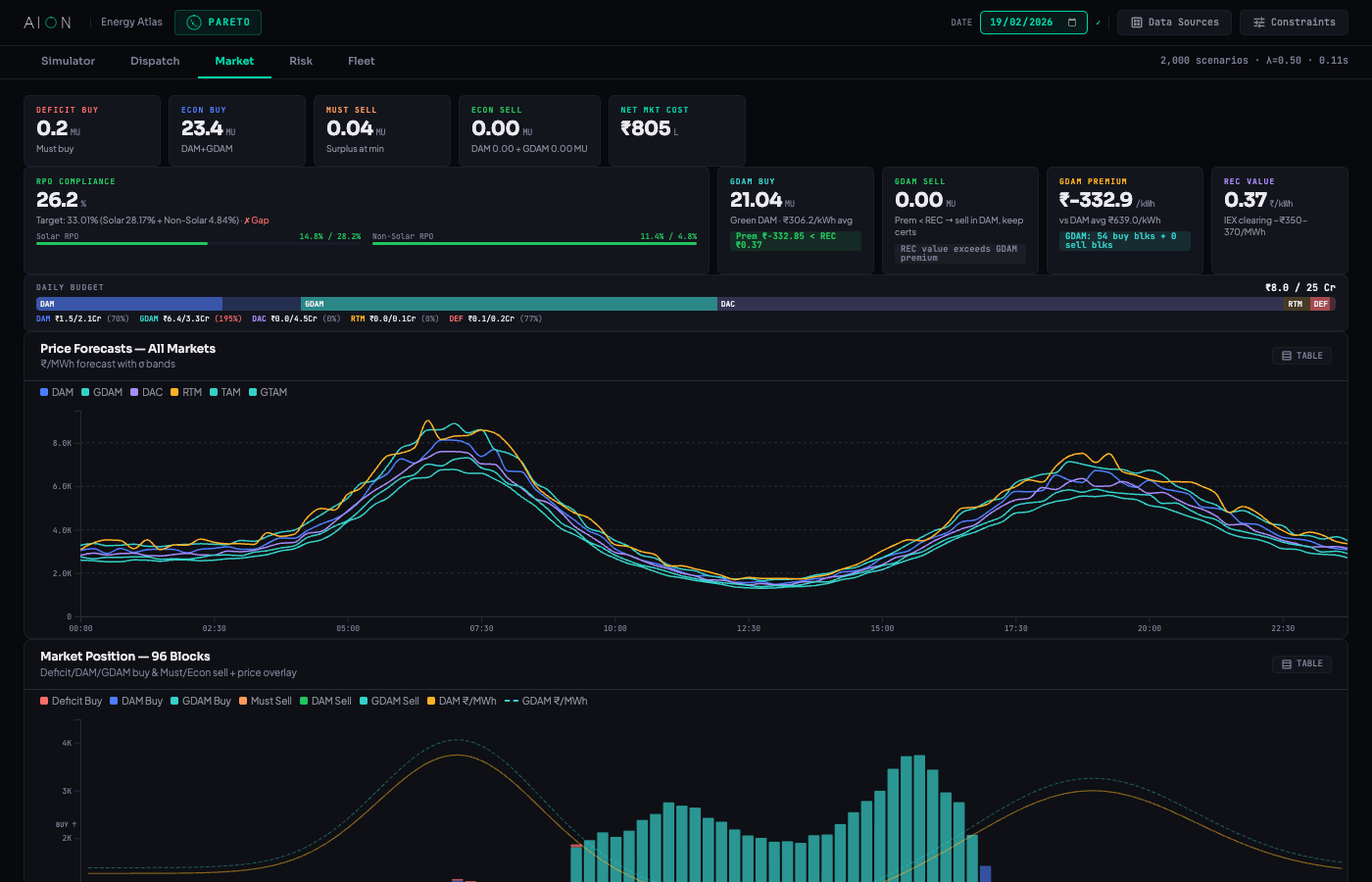Click the Energy Atlas label
This screenshot has width=1372, height=882.
click(131, 22)
